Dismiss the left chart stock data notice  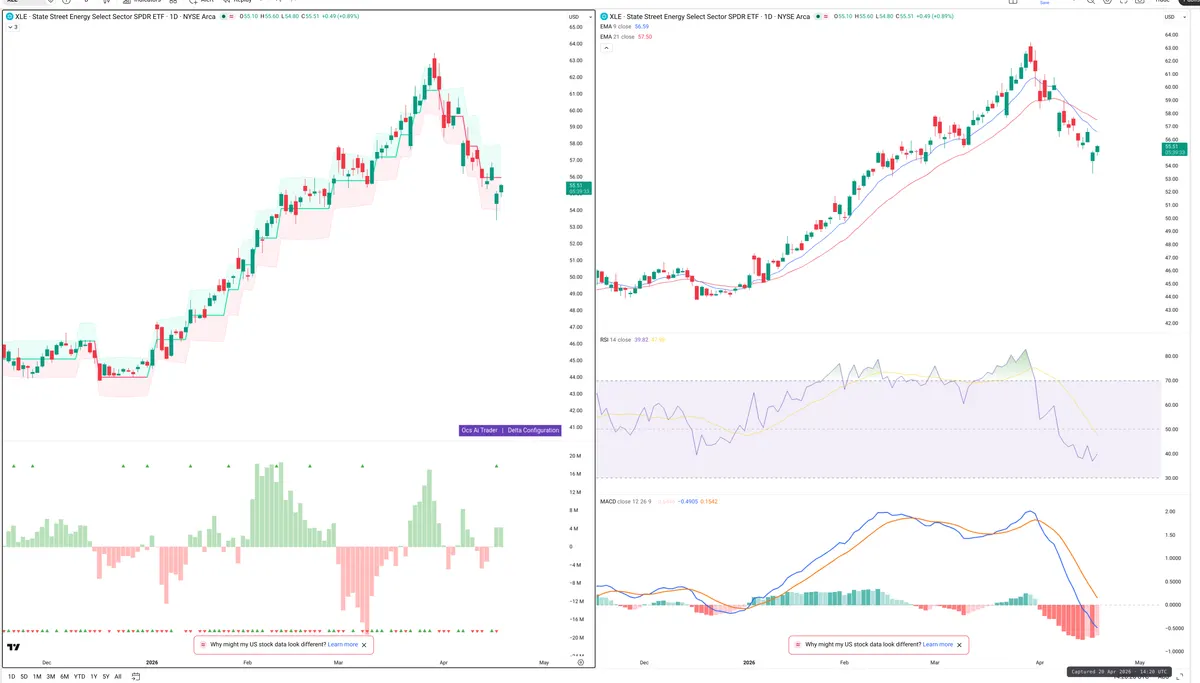364,645
